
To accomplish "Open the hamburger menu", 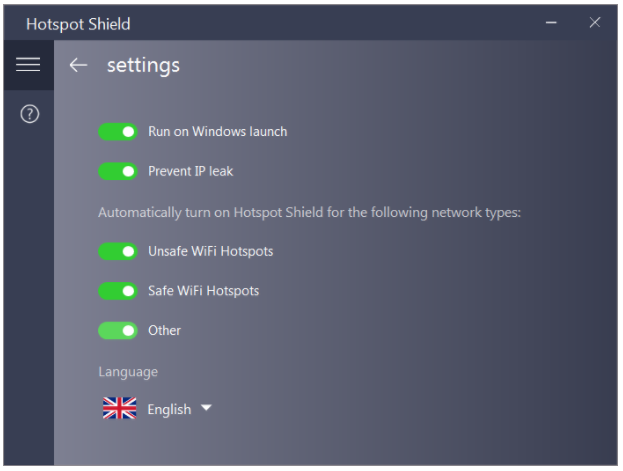I will point(28,64).
